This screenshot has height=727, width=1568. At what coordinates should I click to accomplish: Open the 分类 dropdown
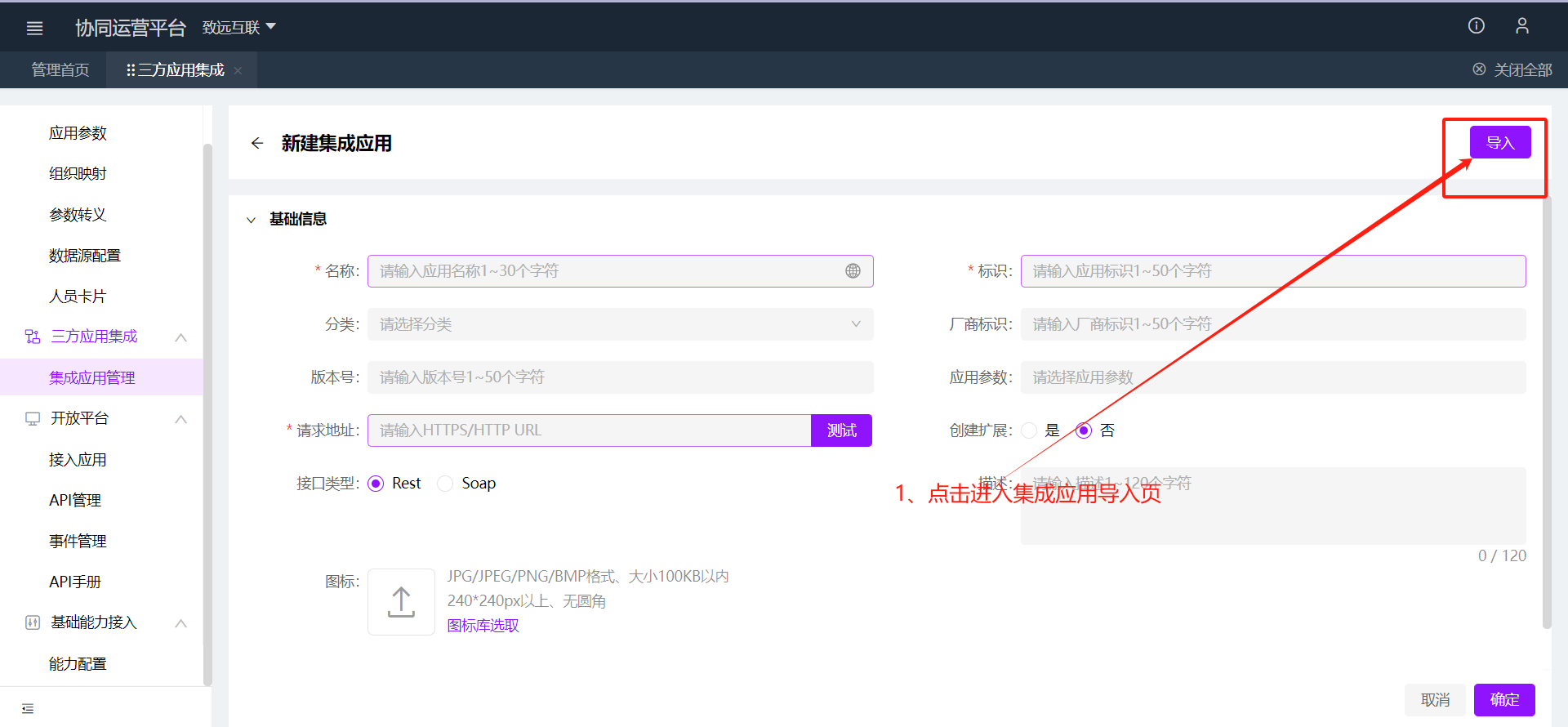pos(621,324)
